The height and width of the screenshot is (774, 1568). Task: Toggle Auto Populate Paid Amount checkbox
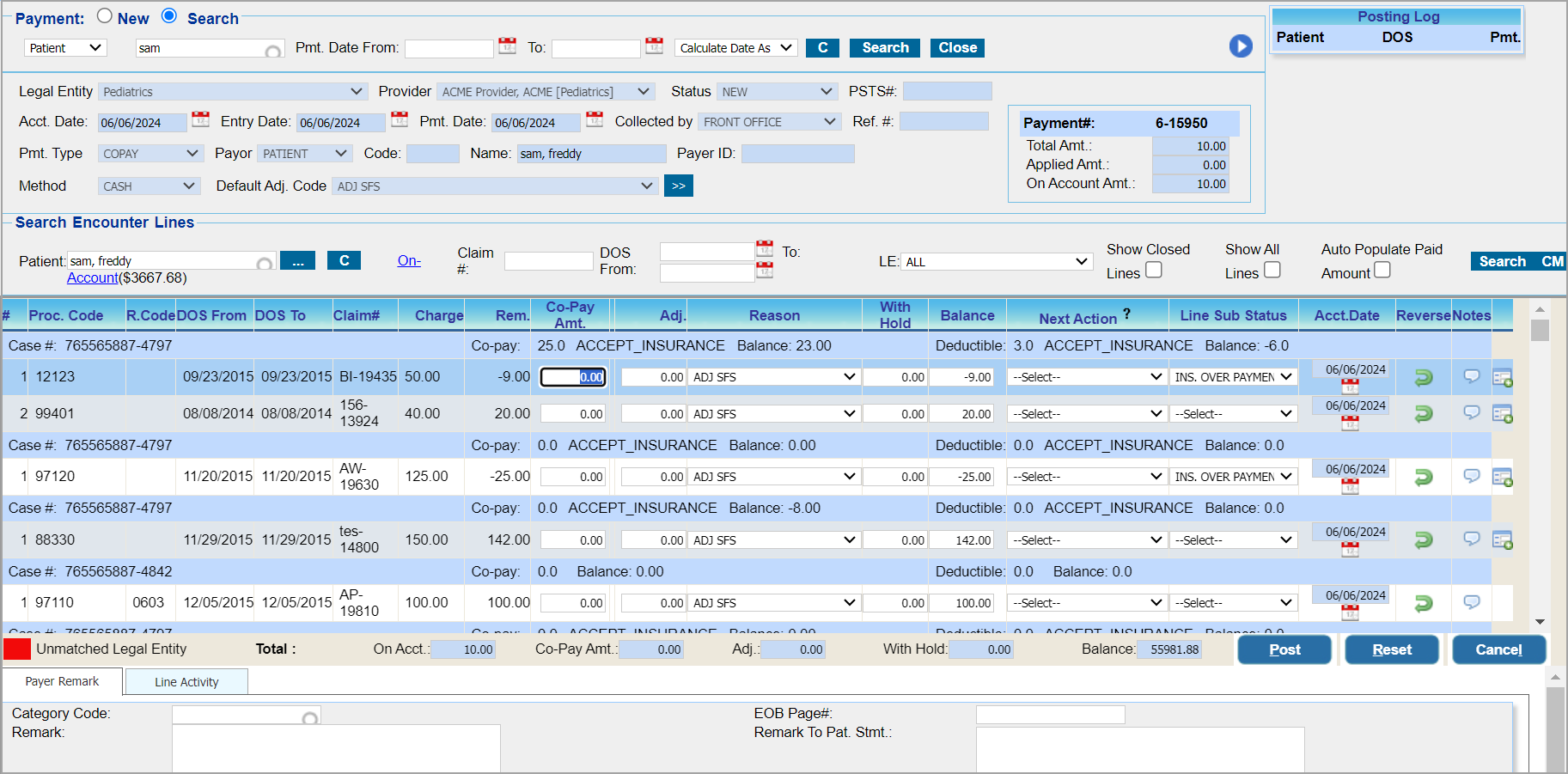[1382, 271]
